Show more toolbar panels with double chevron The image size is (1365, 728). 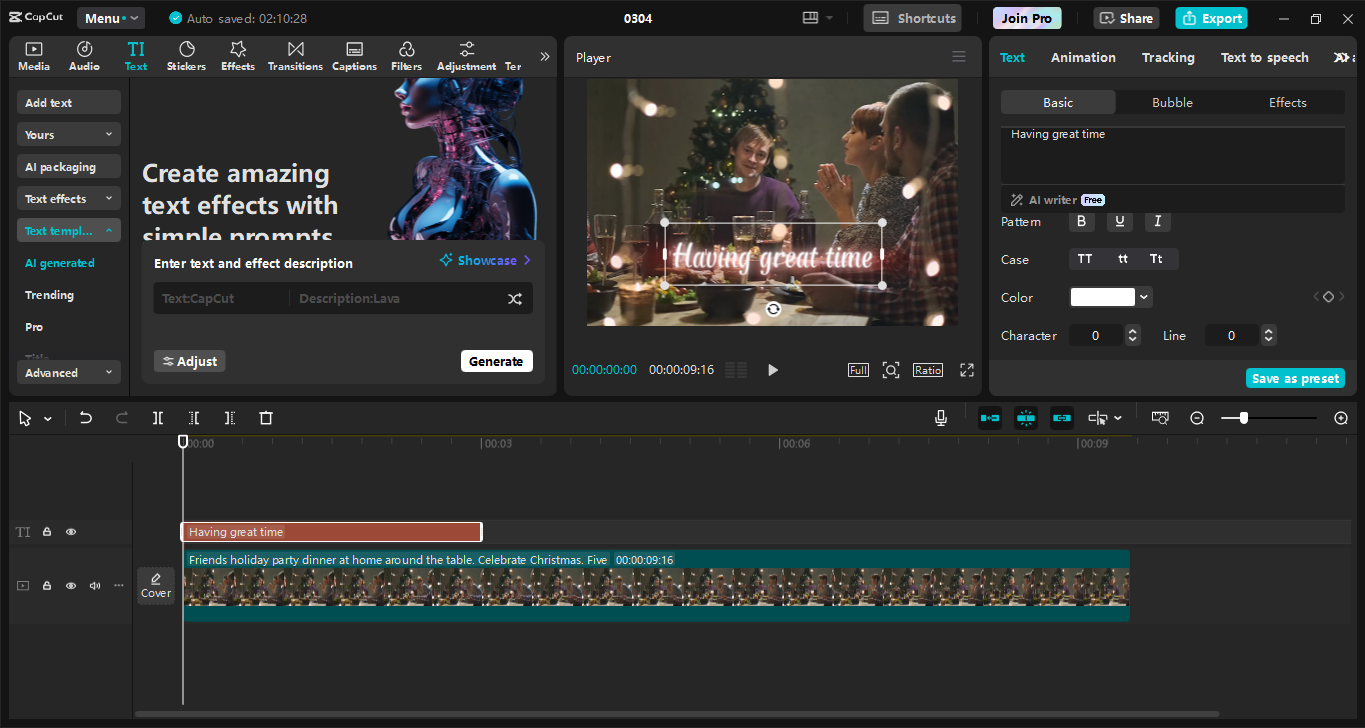coord(545,57)
